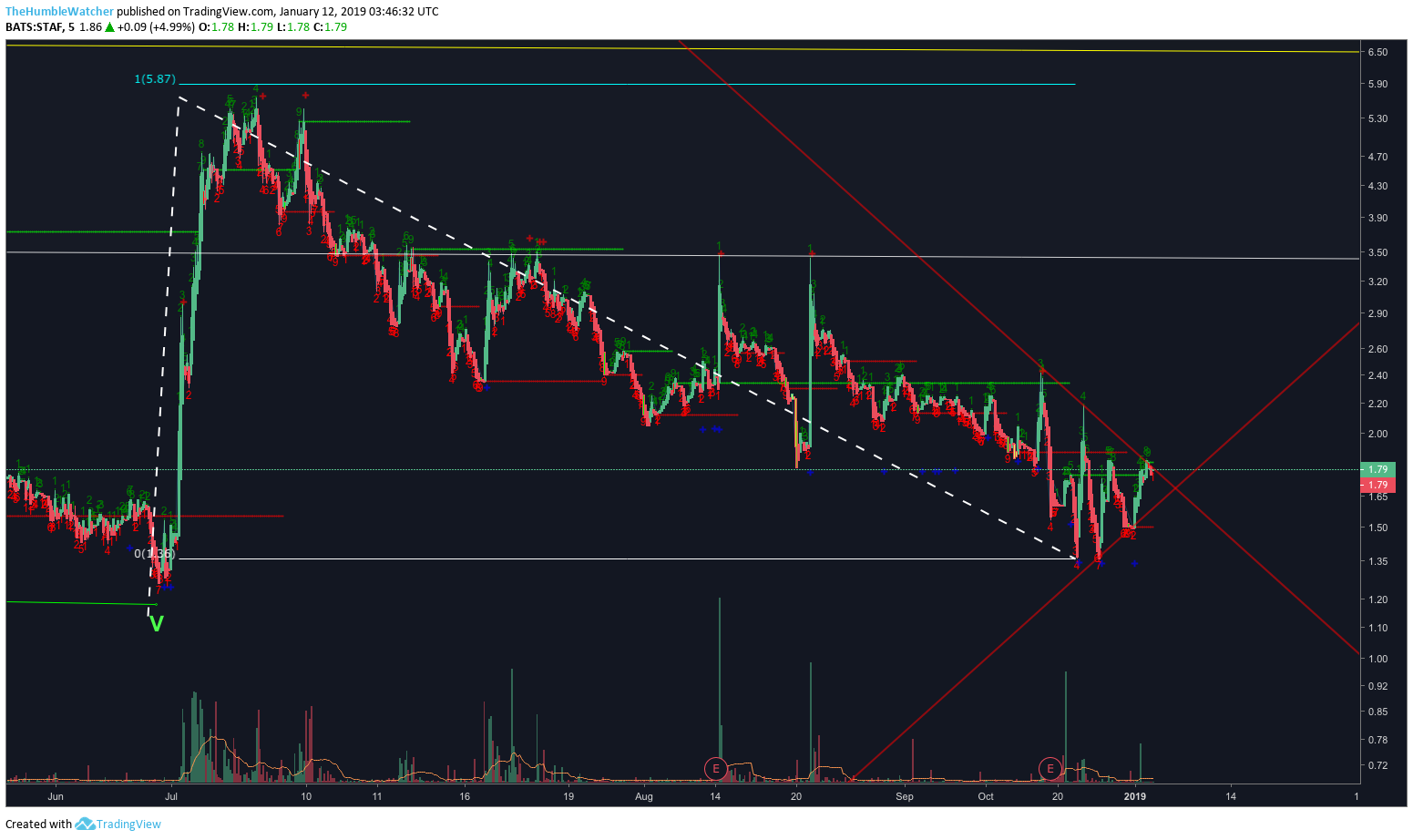
Task: Select the H:1.79 high value
Action: pos(256,27)
